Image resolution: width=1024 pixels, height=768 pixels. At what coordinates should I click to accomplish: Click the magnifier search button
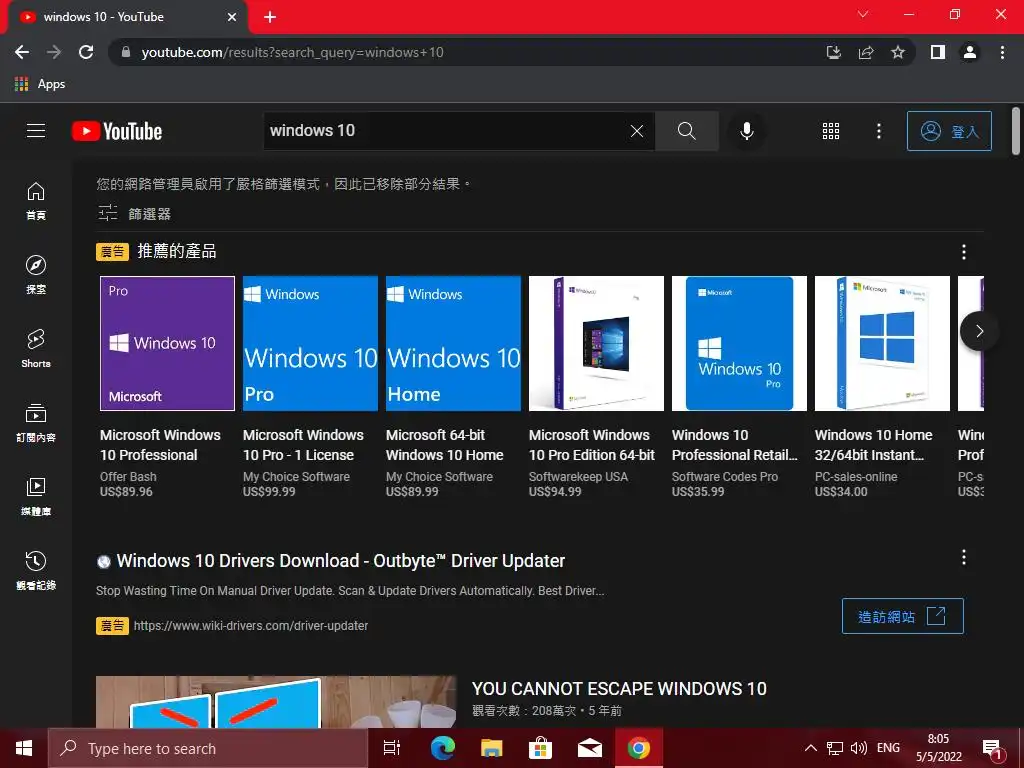pos(686,131)
